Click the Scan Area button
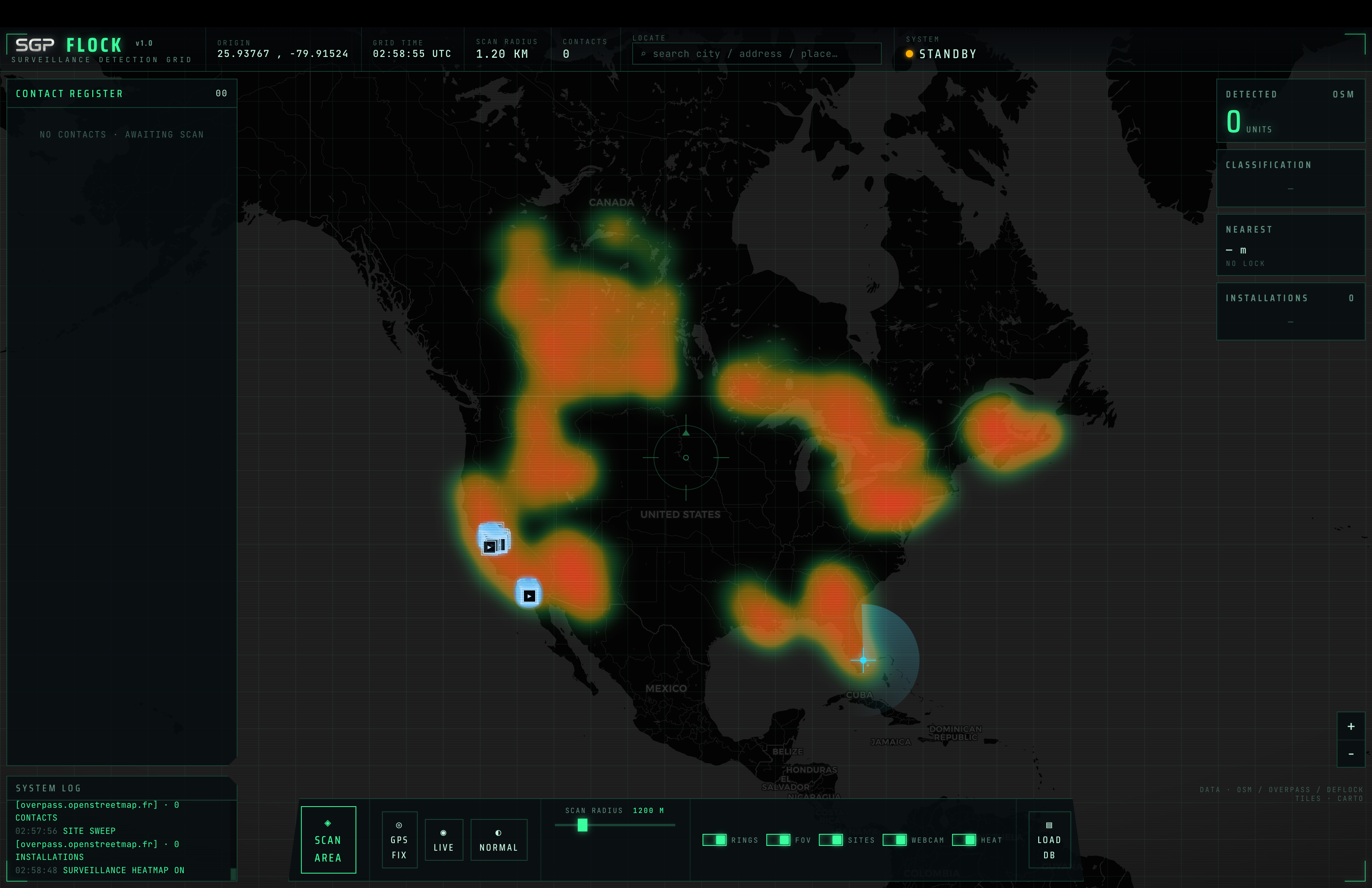 328,839
